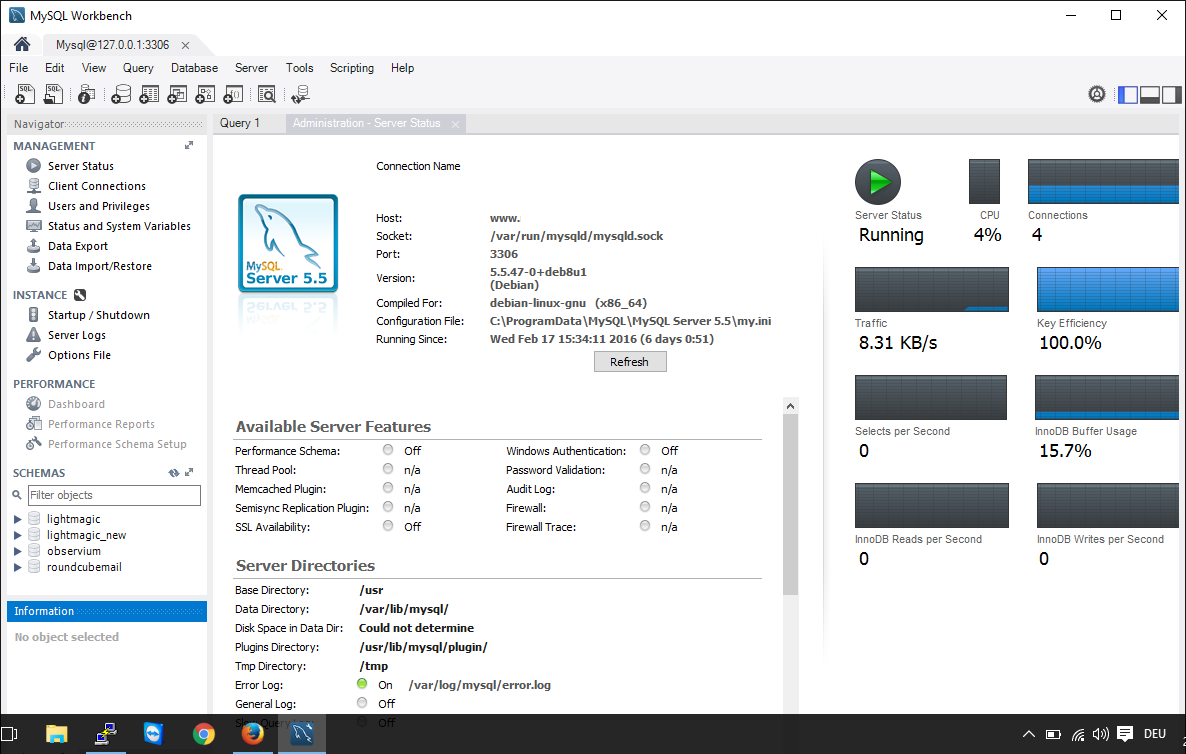Click the server features scrollbar up arrow
Screen dimensions: 1186x754
click(790, 406)
